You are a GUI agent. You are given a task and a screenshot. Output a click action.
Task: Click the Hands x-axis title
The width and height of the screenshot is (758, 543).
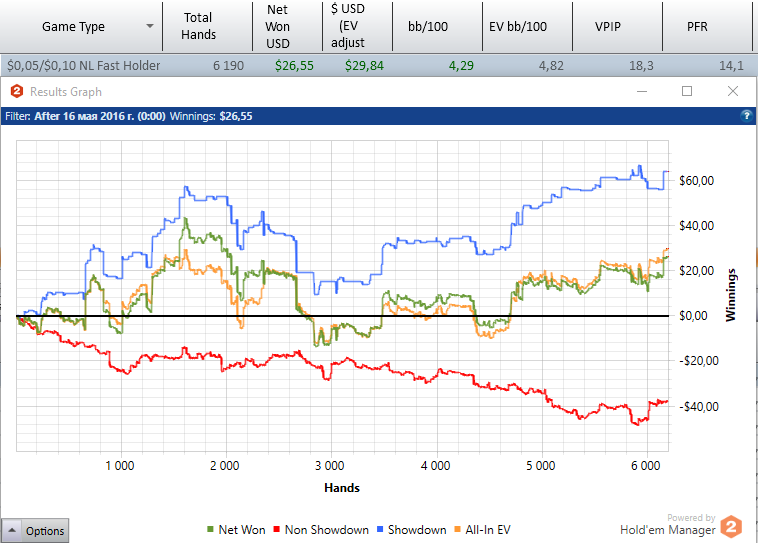(x=342, y=487)
